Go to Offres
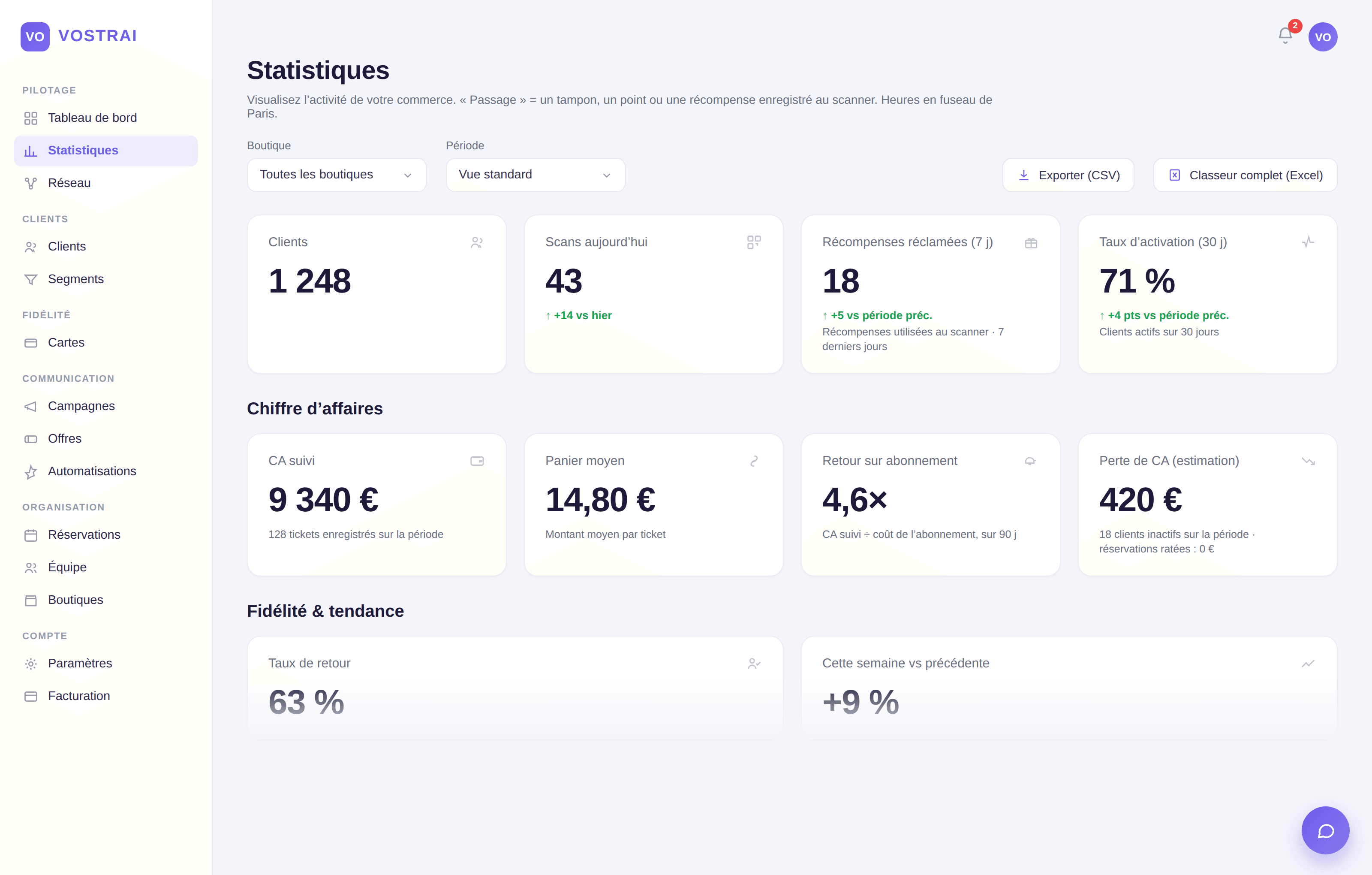The width and height of the screenshot is (1372, 875). coord(106,439)
